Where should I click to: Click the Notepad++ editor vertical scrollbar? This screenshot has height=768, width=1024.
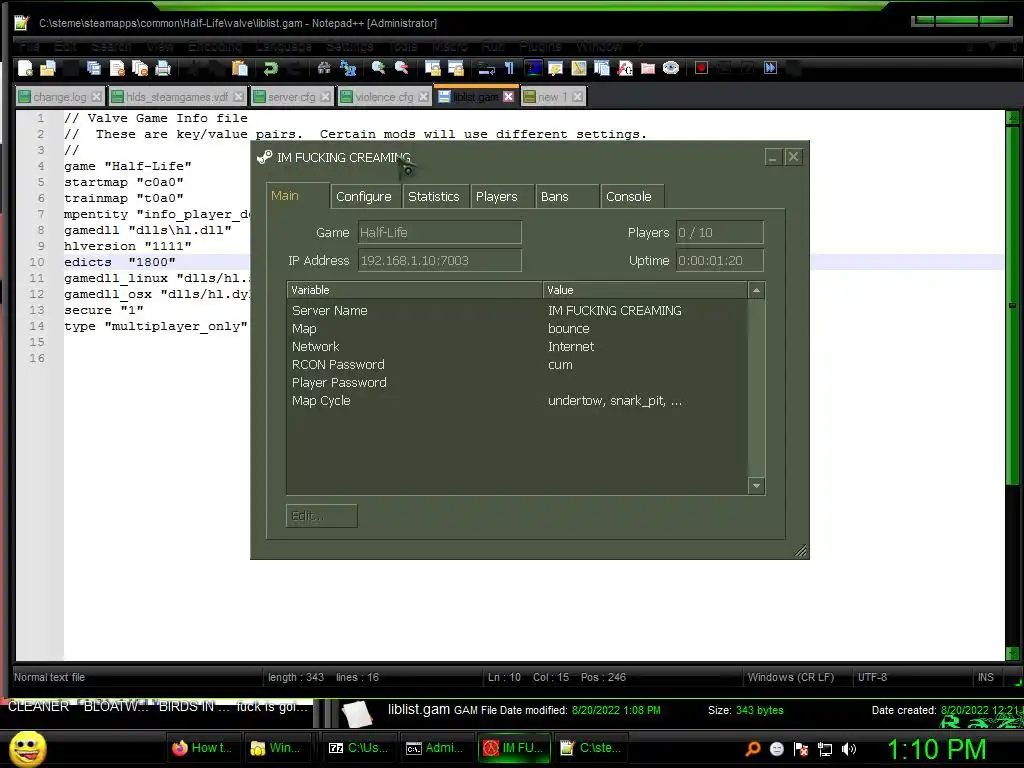[x=1013, y=385]
